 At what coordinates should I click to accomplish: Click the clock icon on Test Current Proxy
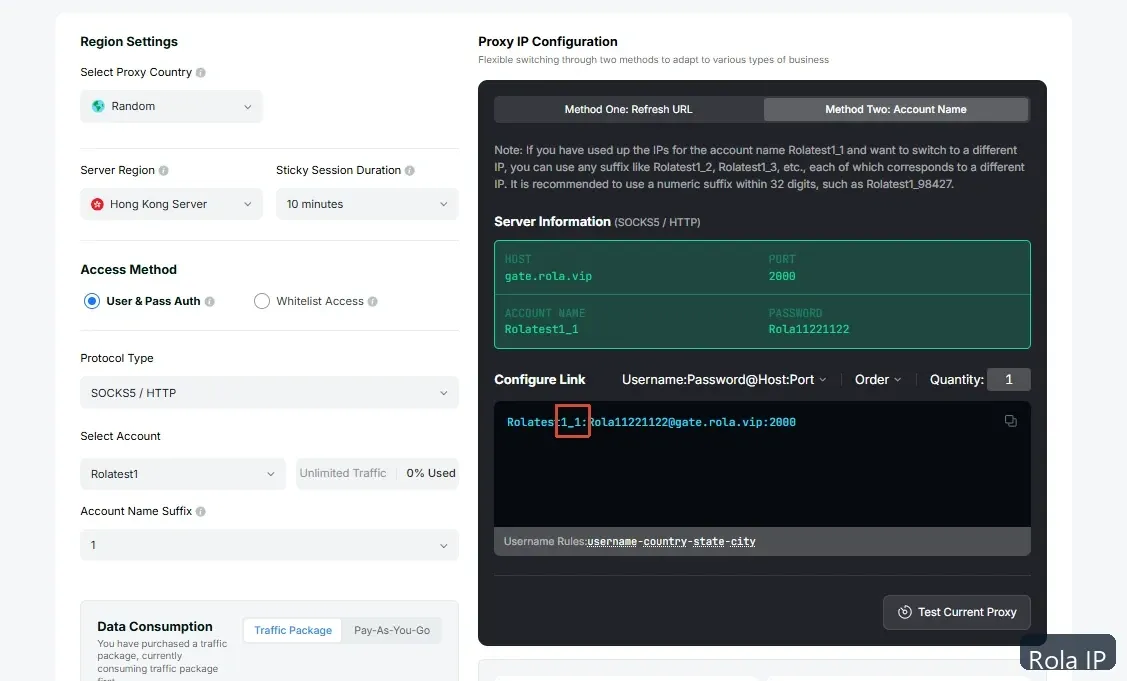point(905,612)
